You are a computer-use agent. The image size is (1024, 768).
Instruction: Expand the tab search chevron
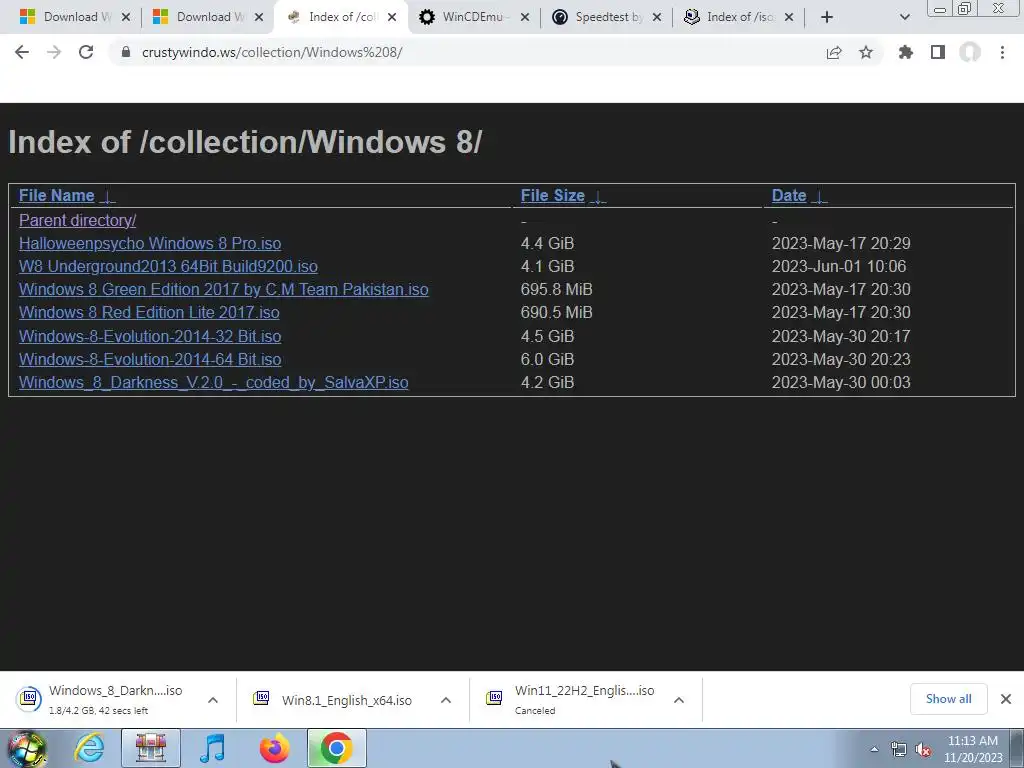[904, 17]
